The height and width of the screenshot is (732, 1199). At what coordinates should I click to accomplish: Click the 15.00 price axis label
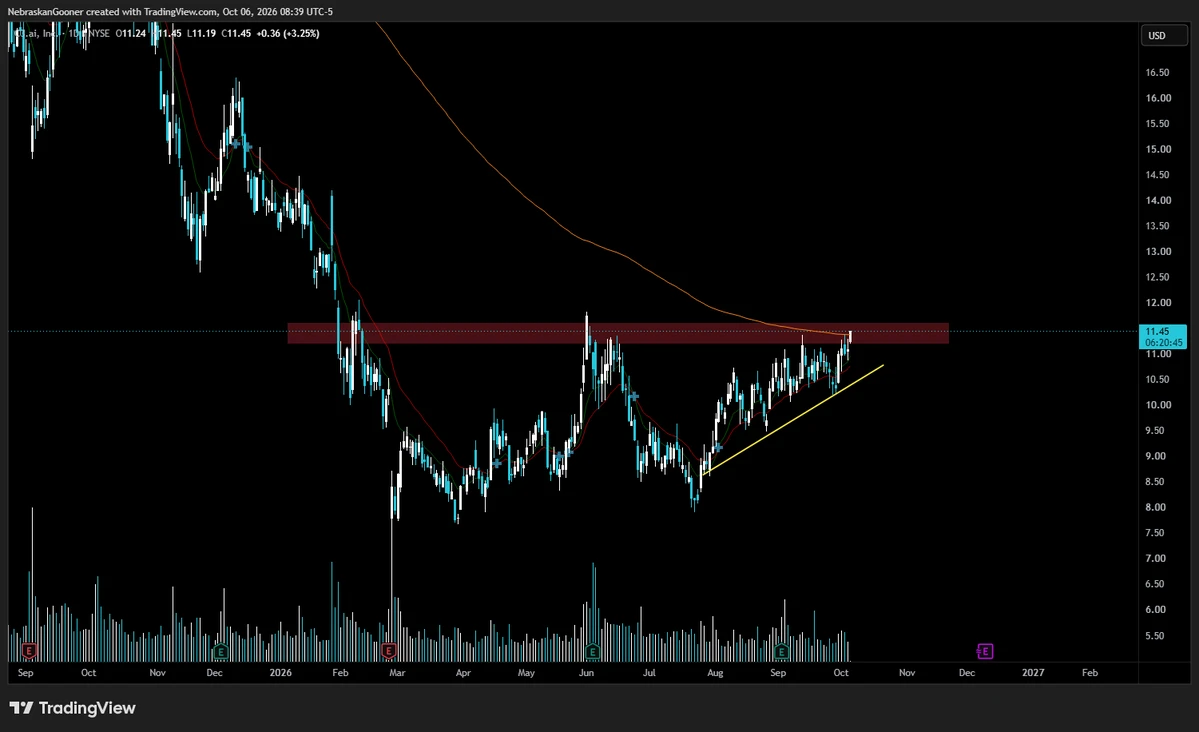click(1158, 149)
